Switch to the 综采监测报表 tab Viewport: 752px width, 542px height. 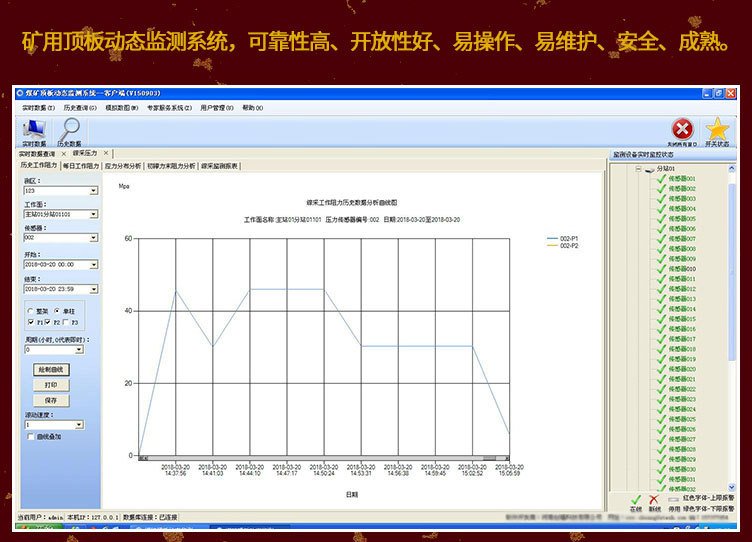(x=219, y=166)
